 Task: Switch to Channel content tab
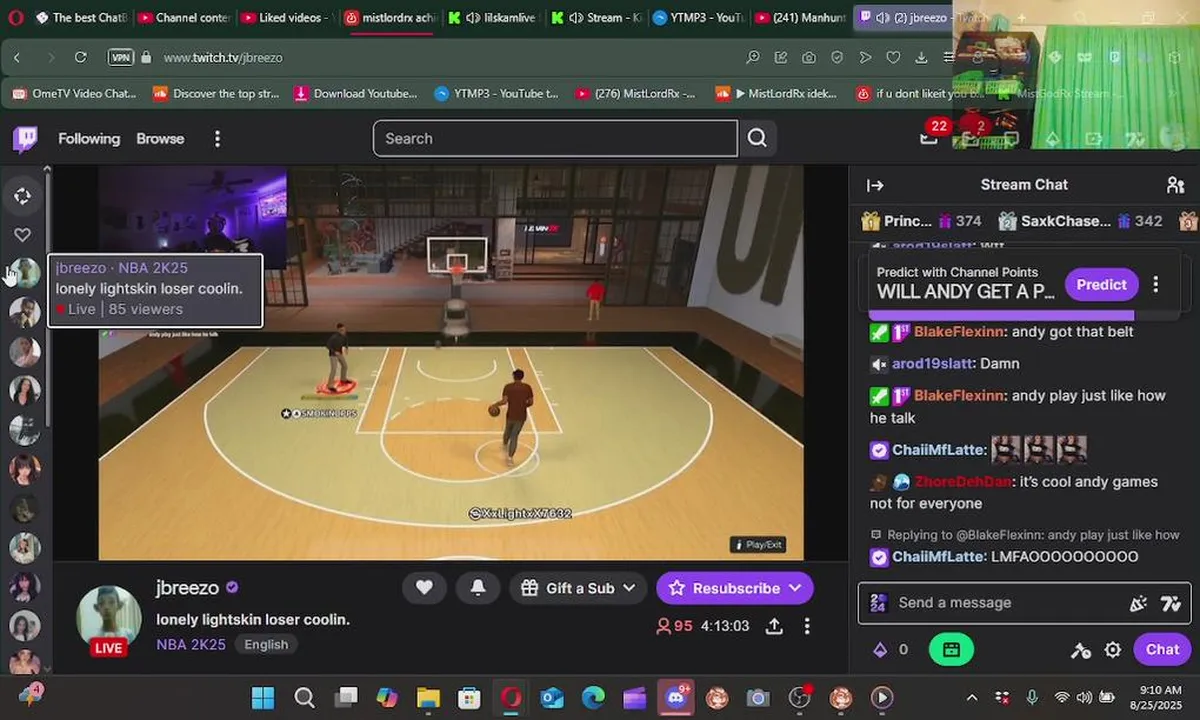183,18
